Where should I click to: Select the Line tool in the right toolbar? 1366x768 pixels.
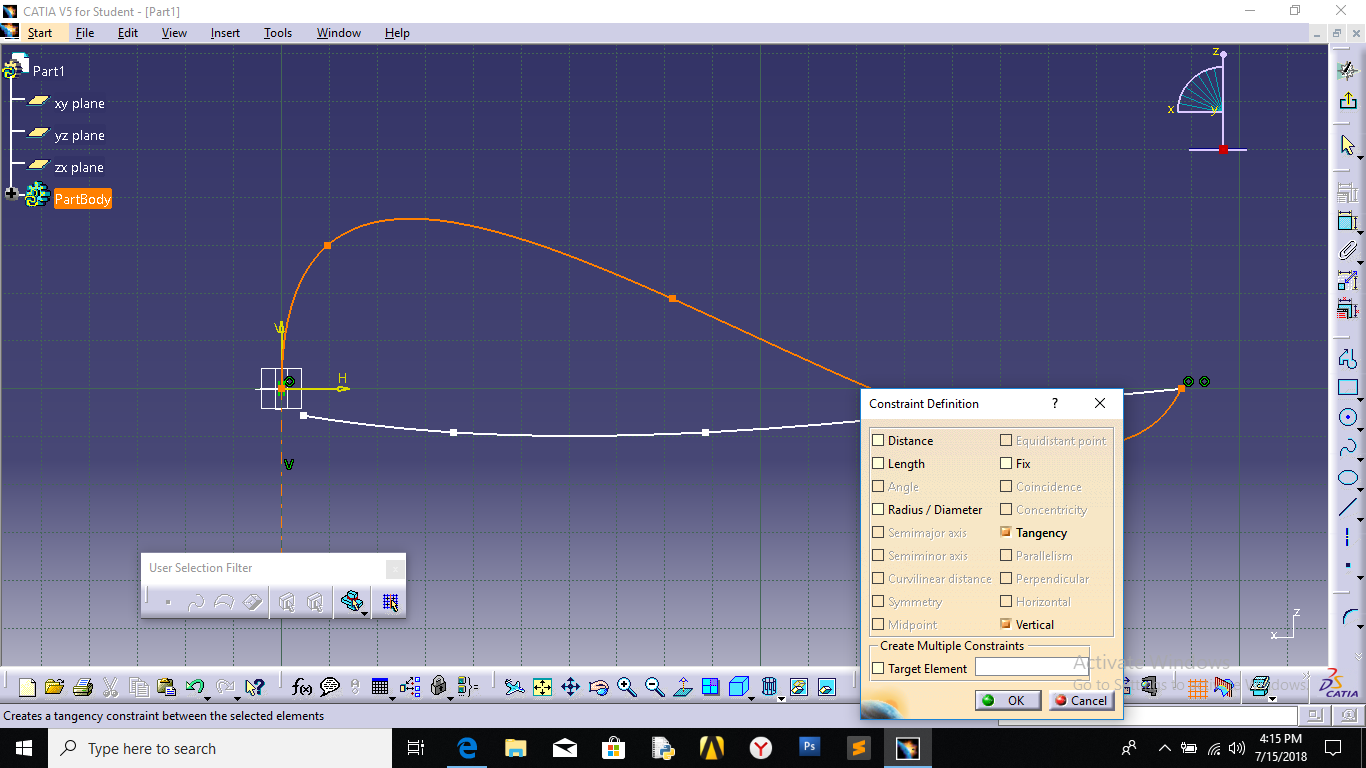(1349, 508)
